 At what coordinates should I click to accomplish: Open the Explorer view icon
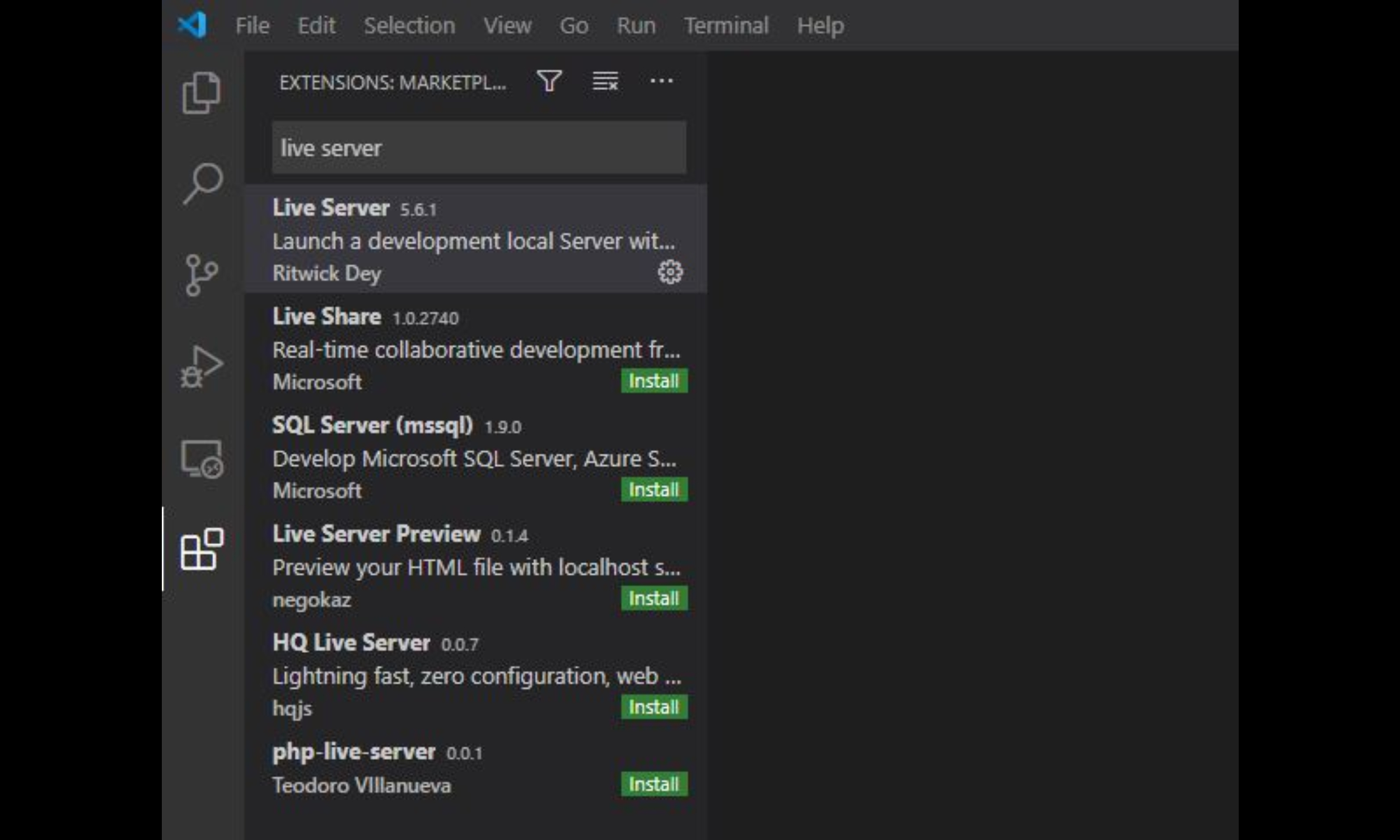pos(202,92)
